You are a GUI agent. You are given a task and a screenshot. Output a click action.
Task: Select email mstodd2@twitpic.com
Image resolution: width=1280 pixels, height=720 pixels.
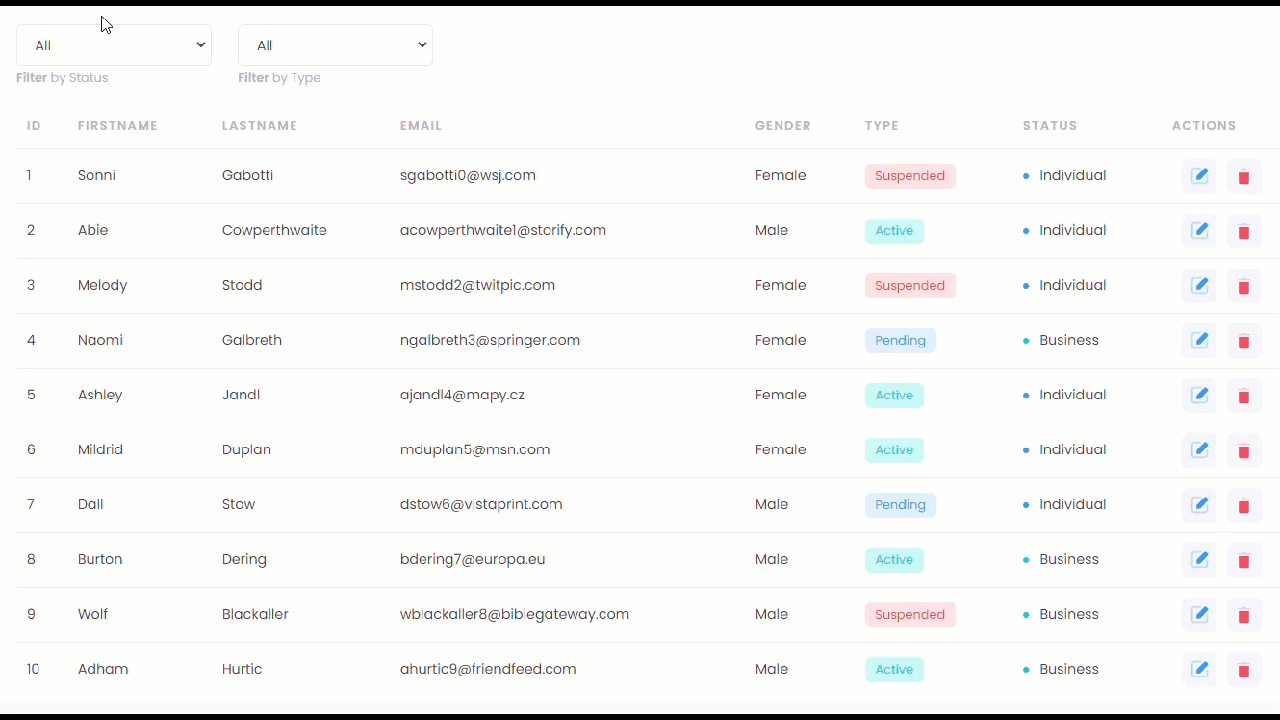477,286
